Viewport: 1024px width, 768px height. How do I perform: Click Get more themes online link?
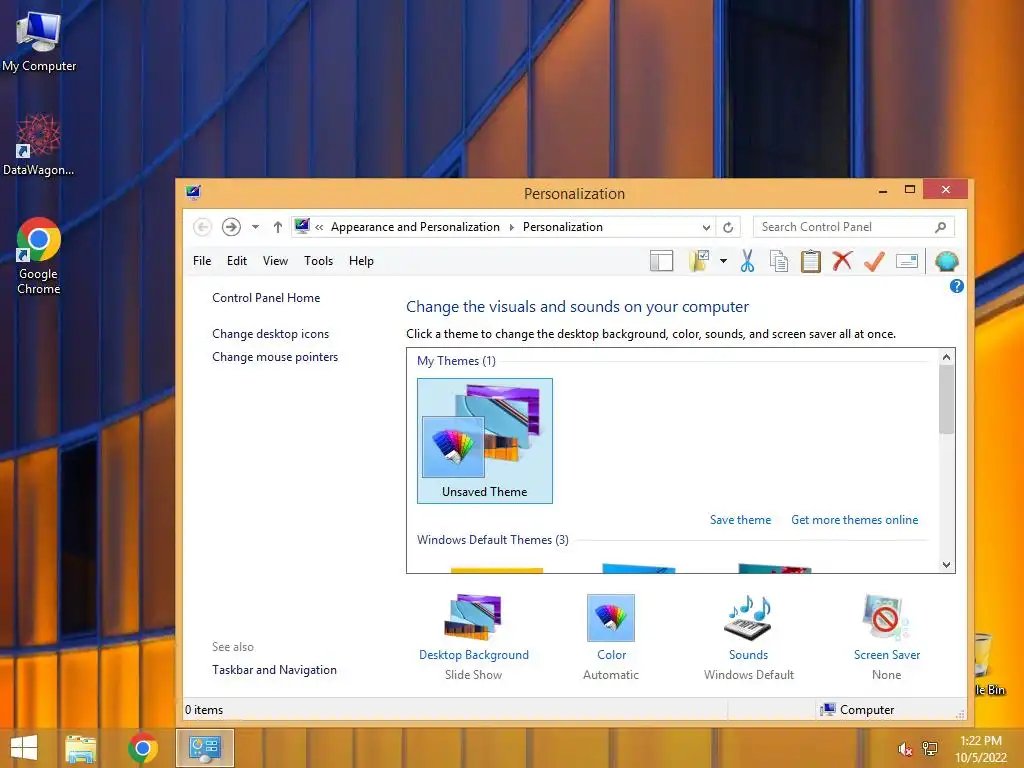click(x=854, y=520)
